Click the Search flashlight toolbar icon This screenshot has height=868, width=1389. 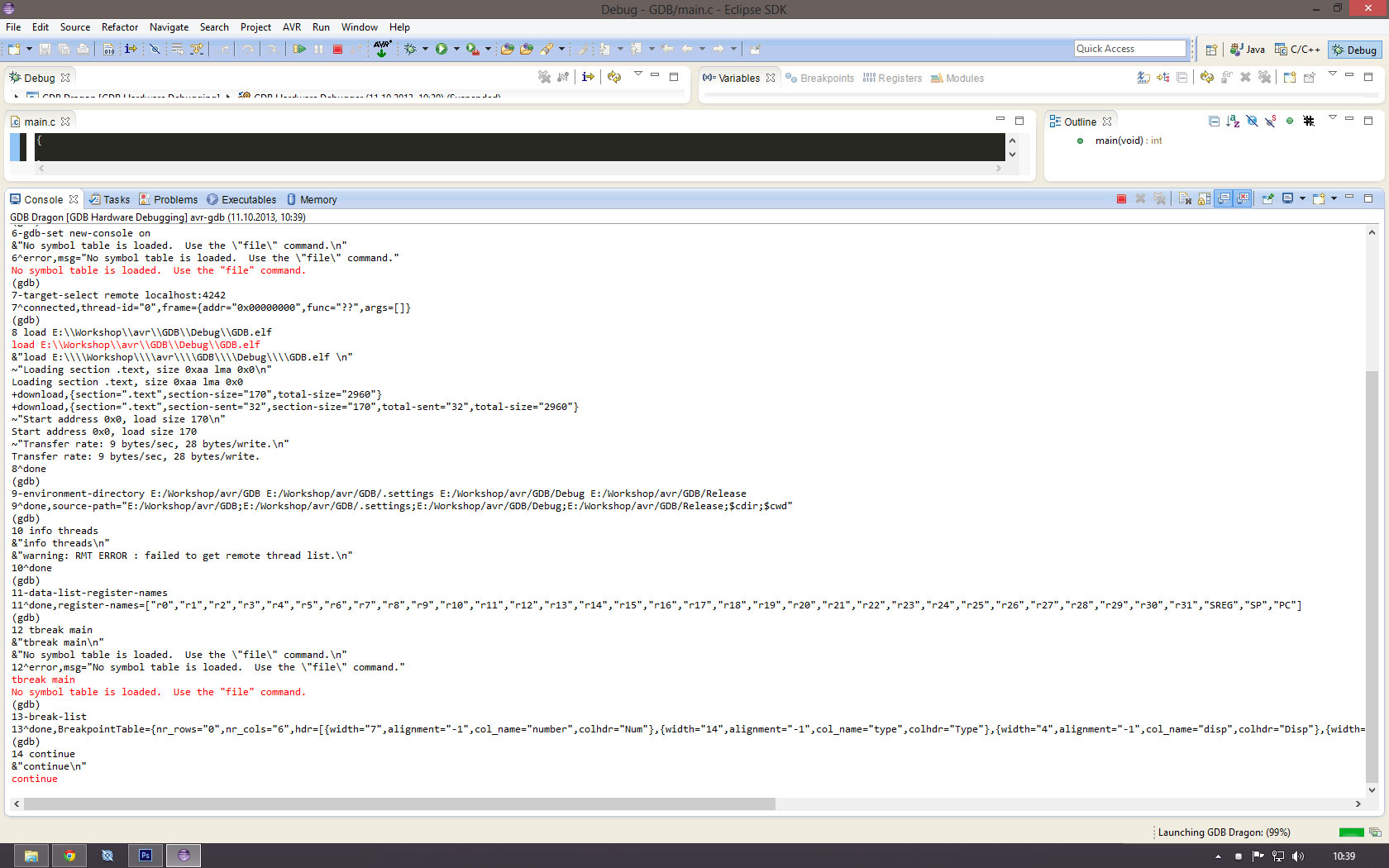coord(547,50)
